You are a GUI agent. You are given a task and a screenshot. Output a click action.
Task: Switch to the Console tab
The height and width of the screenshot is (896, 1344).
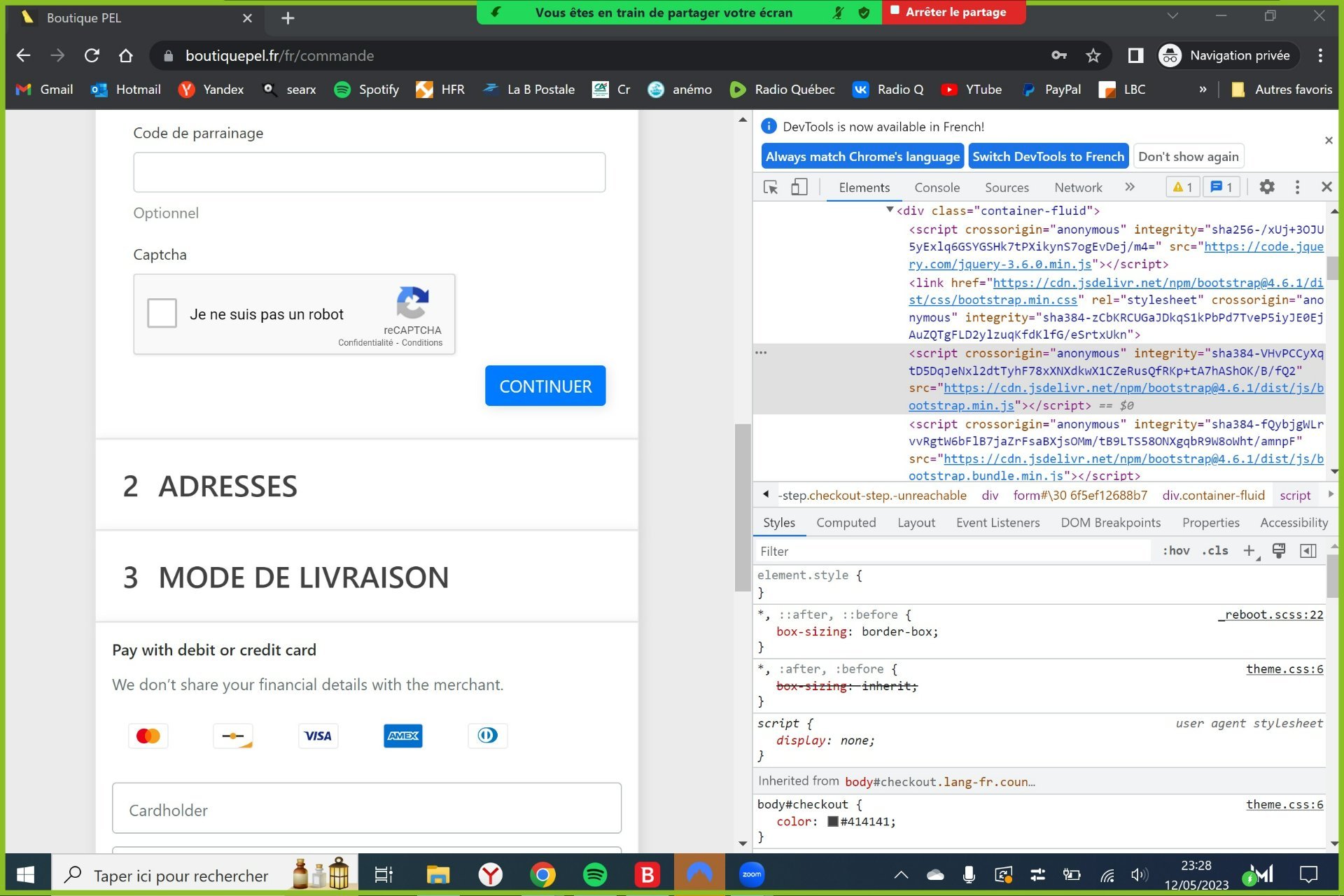(937, 188)
